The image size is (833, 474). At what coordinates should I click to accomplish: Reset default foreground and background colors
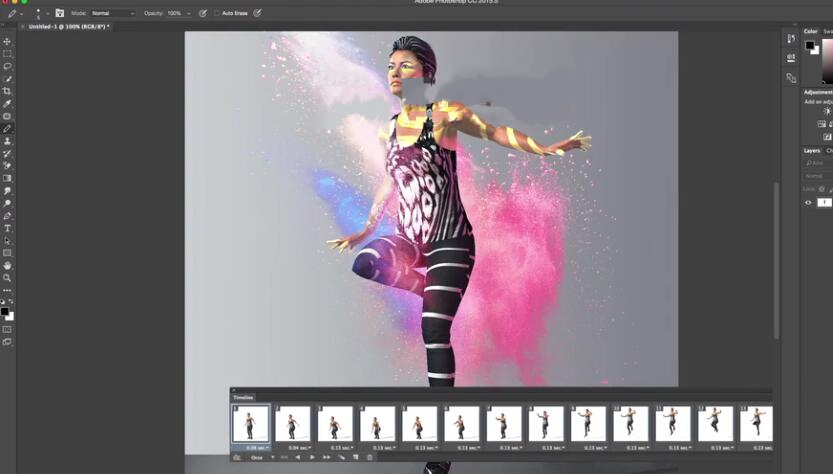click(x=3, y=301)
